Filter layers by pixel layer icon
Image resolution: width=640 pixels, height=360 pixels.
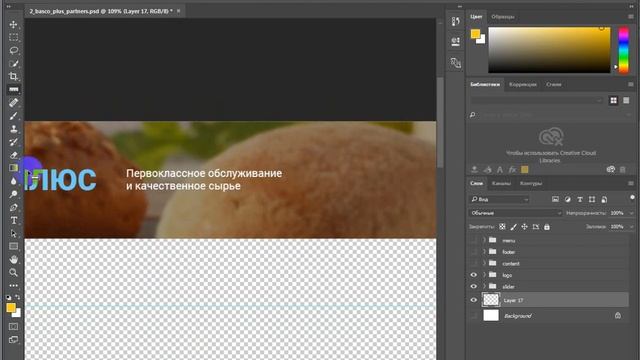[x=555, y=199]
